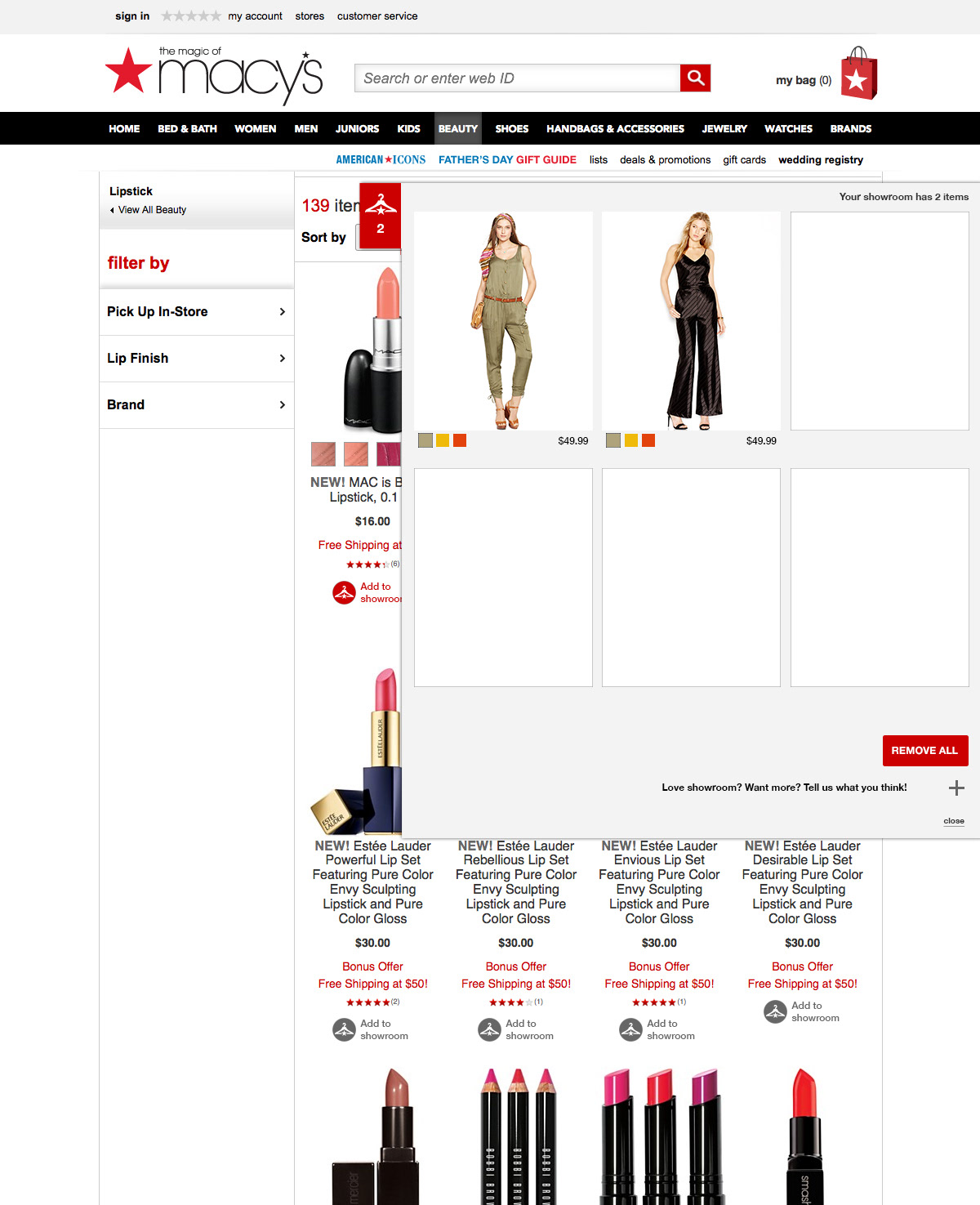Click the REMOVE ALL button
The width and height of the screenshot is (980, 1205).
[x=925, y=751]
